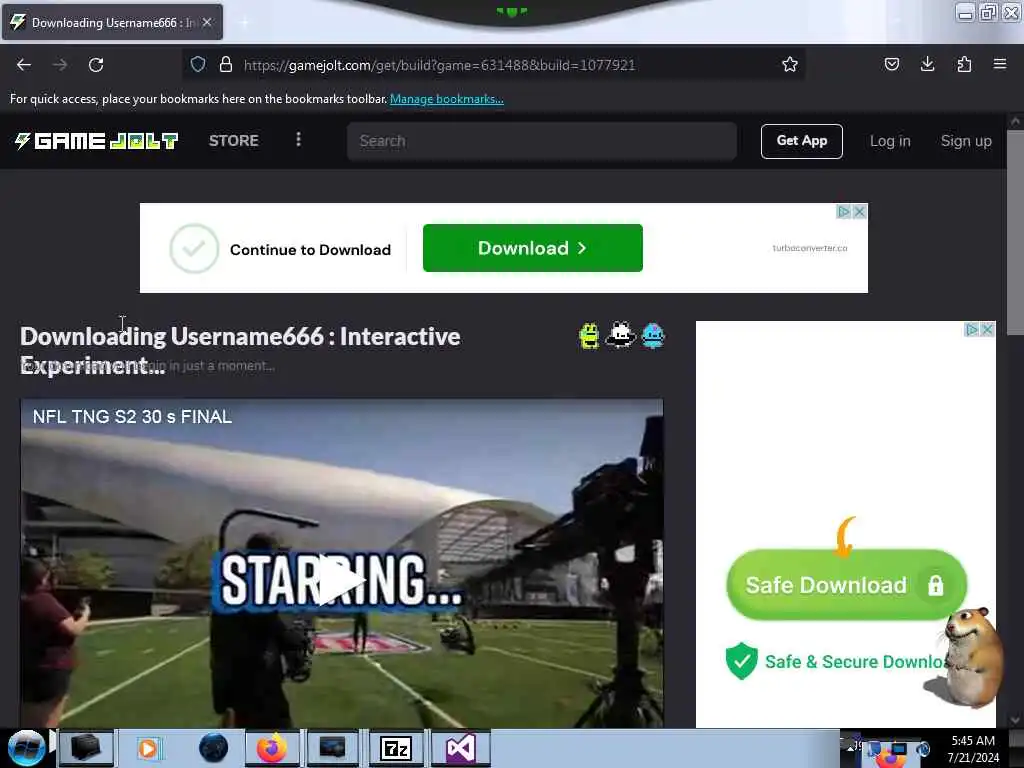Expand the three-dot more menu

tap(298, 140)
